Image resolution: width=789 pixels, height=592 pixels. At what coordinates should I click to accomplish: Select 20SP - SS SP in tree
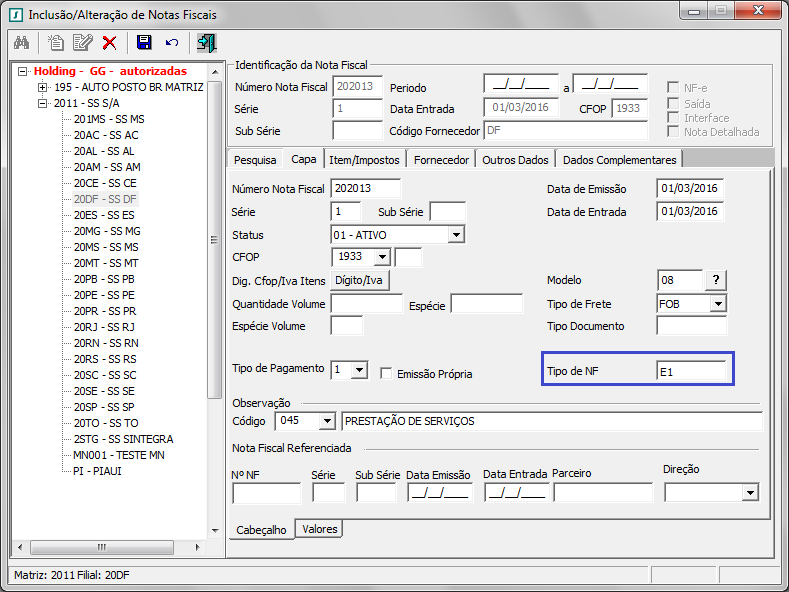point(103,407)
